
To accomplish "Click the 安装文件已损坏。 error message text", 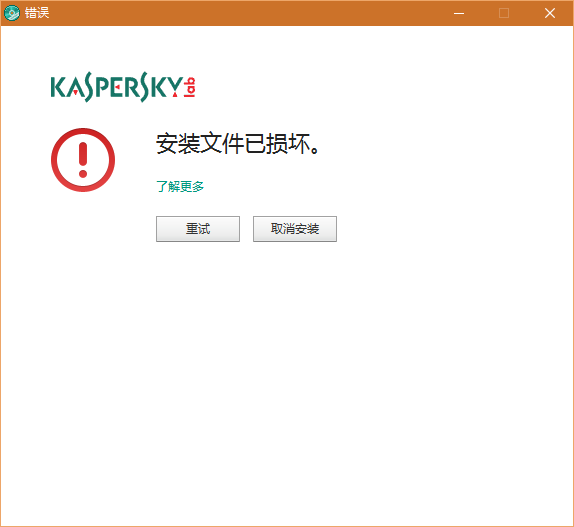I will click(238, 143).
